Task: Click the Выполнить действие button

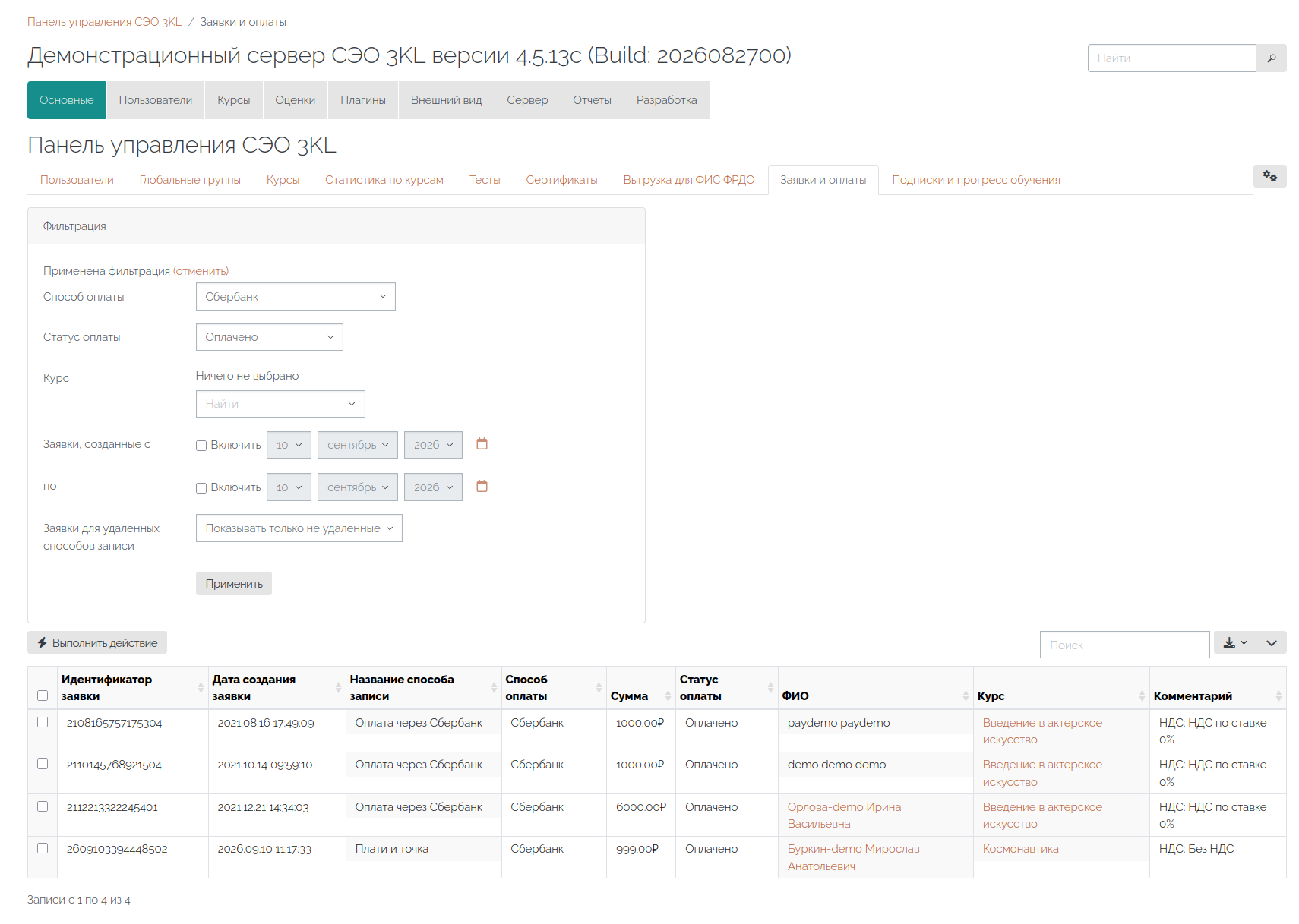Action: pyautogui.click(x=97, y=642)
